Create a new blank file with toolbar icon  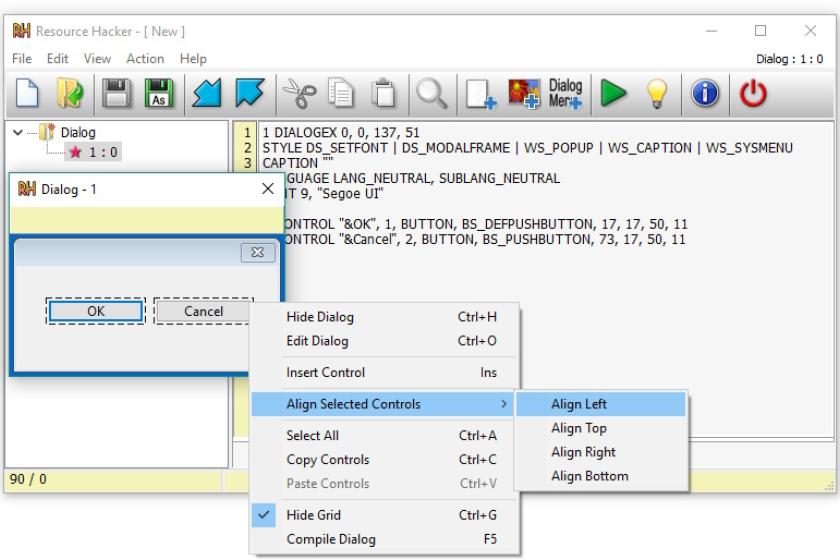pos(27,93)
